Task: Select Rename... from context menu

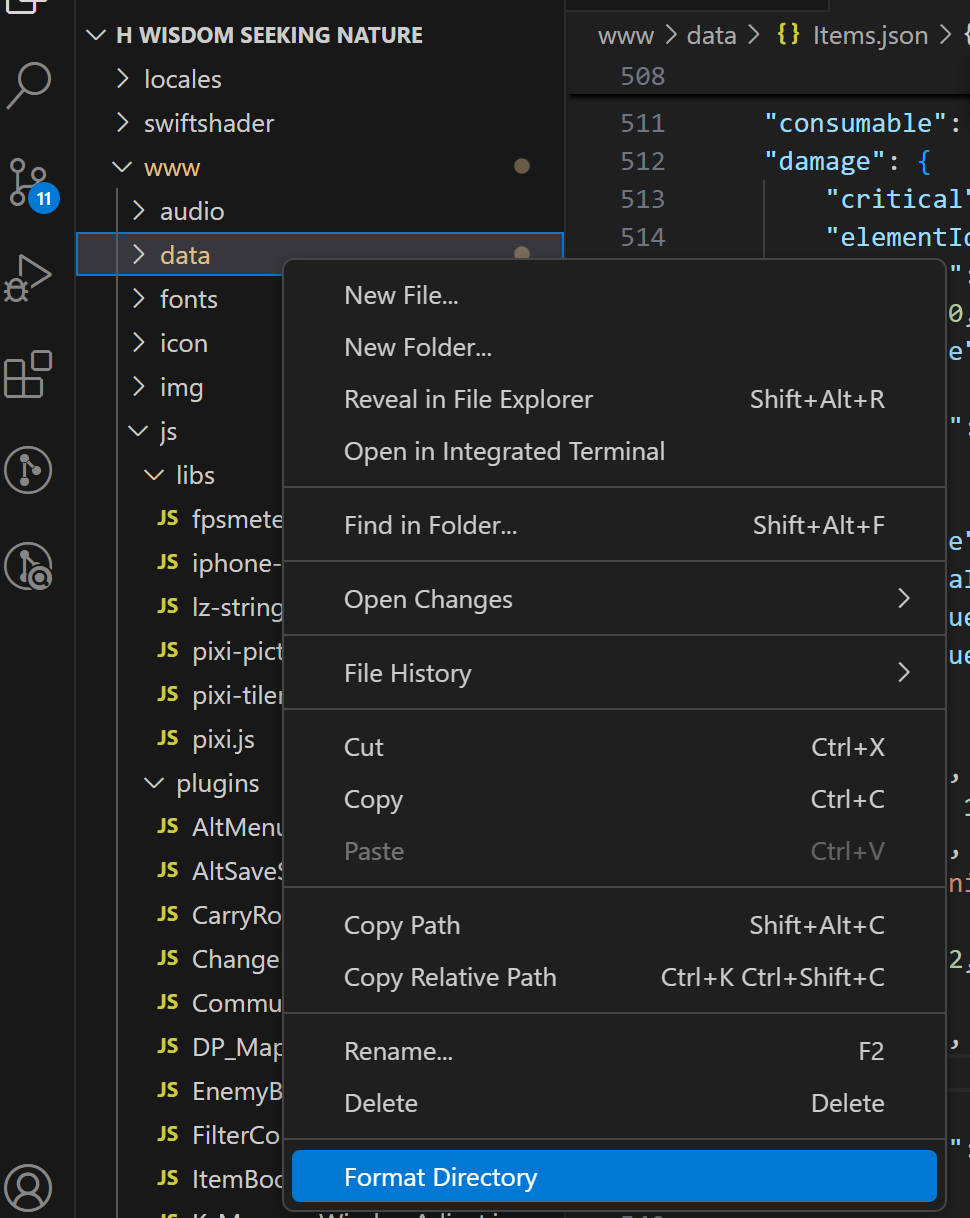Action: click(614, 1051)
